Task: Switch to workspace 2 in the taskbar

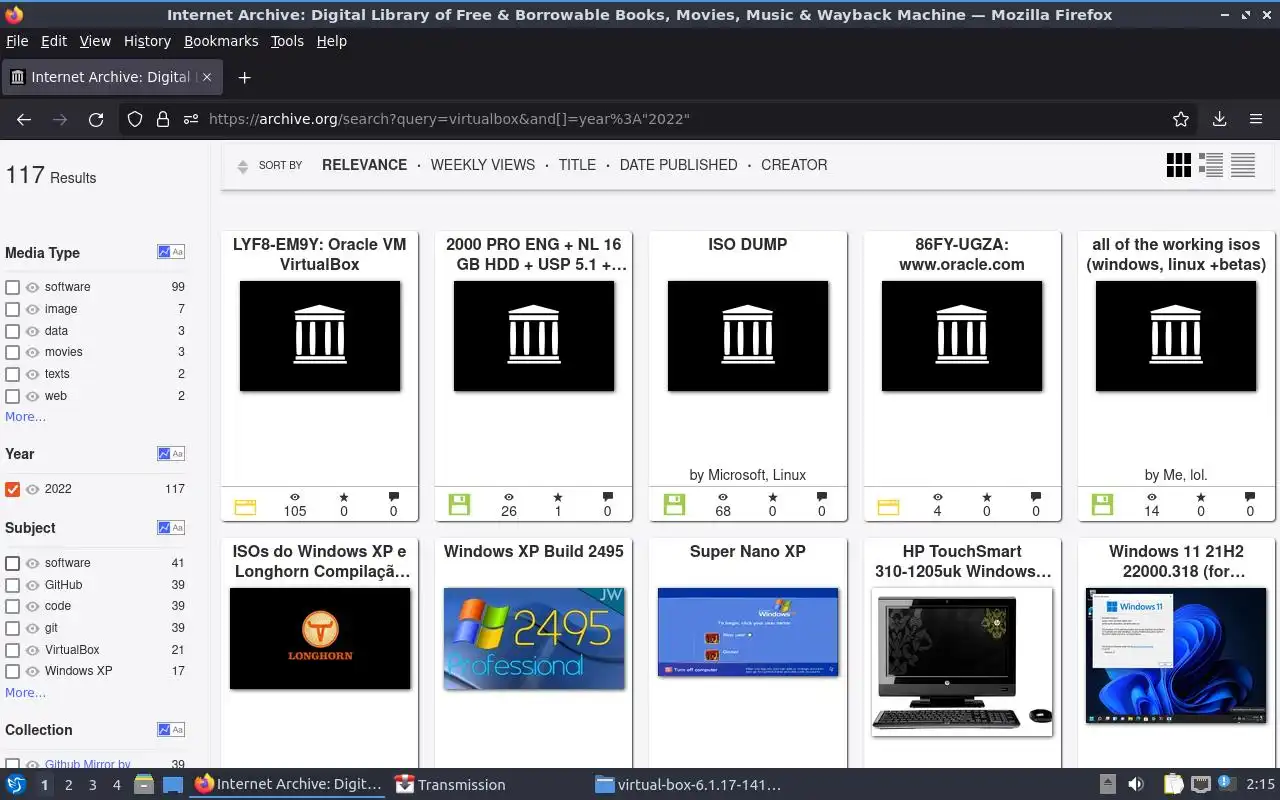Action: click(x=68, y=785)
